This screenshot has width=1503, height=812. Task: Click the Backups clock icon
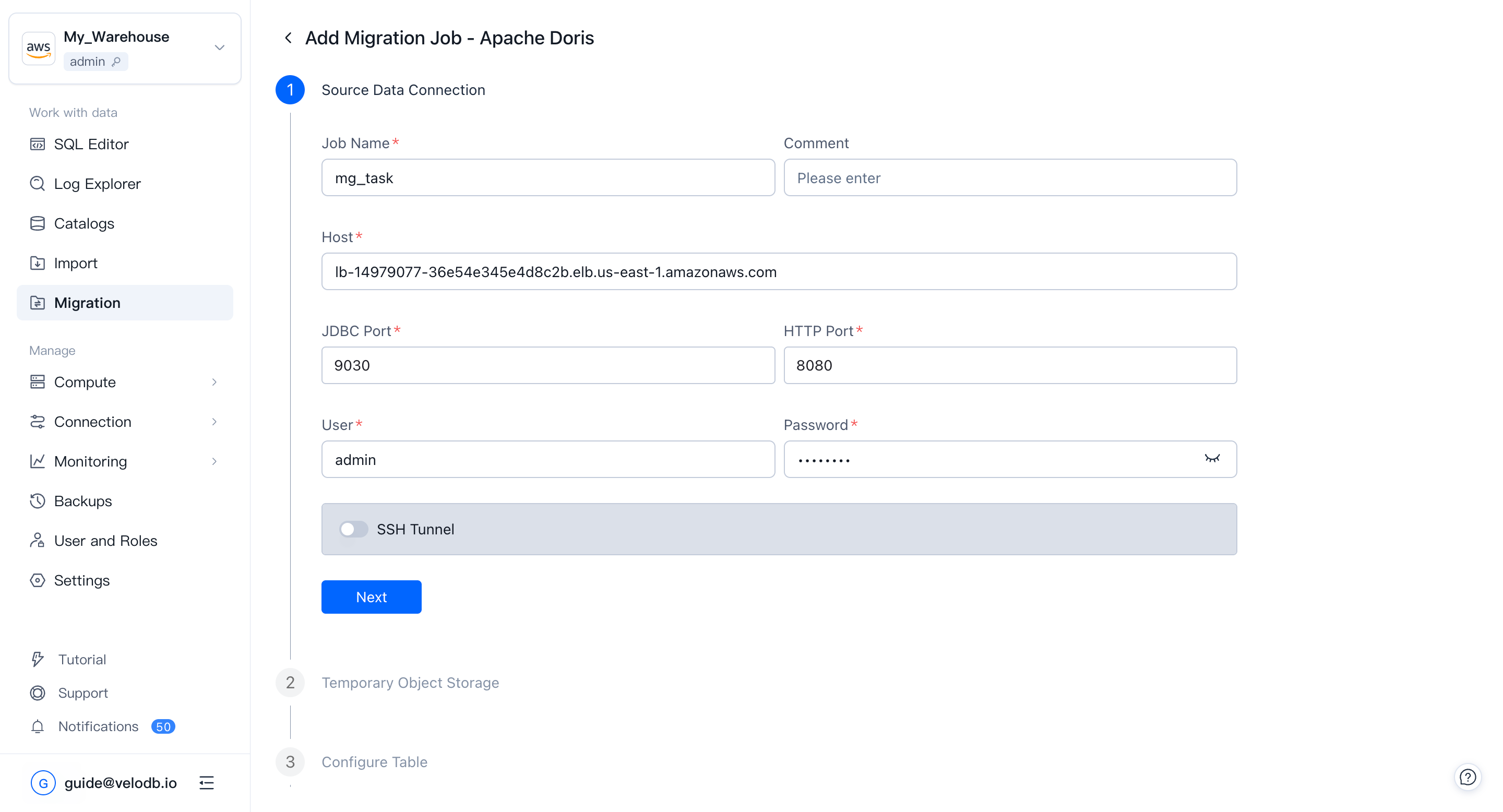click(38, 501)
